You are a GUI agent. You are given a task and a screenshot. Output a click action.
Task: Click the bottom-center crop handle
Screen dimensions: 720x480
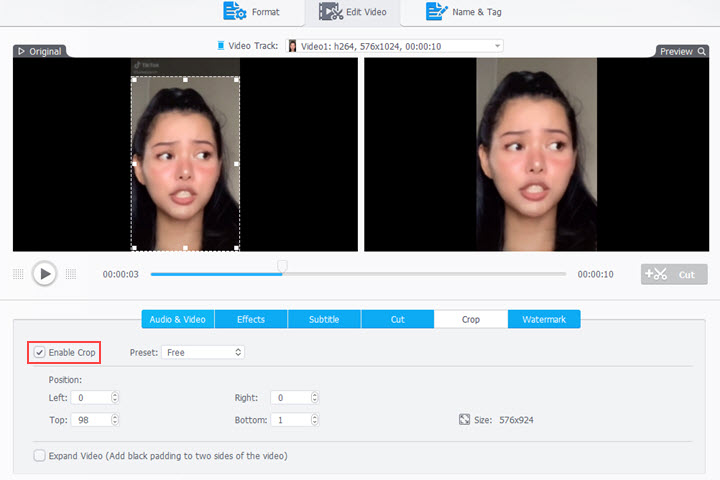click(186, 248)
